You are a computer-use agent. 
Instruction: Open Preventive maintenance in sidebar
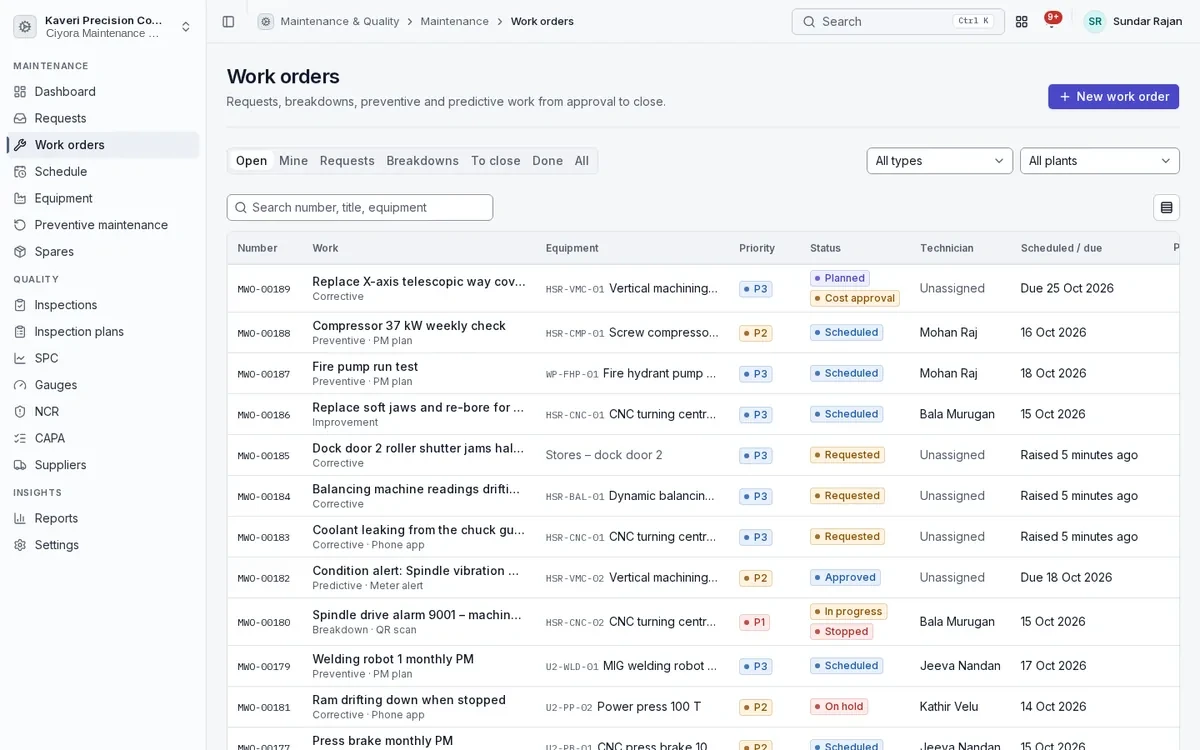103,225
